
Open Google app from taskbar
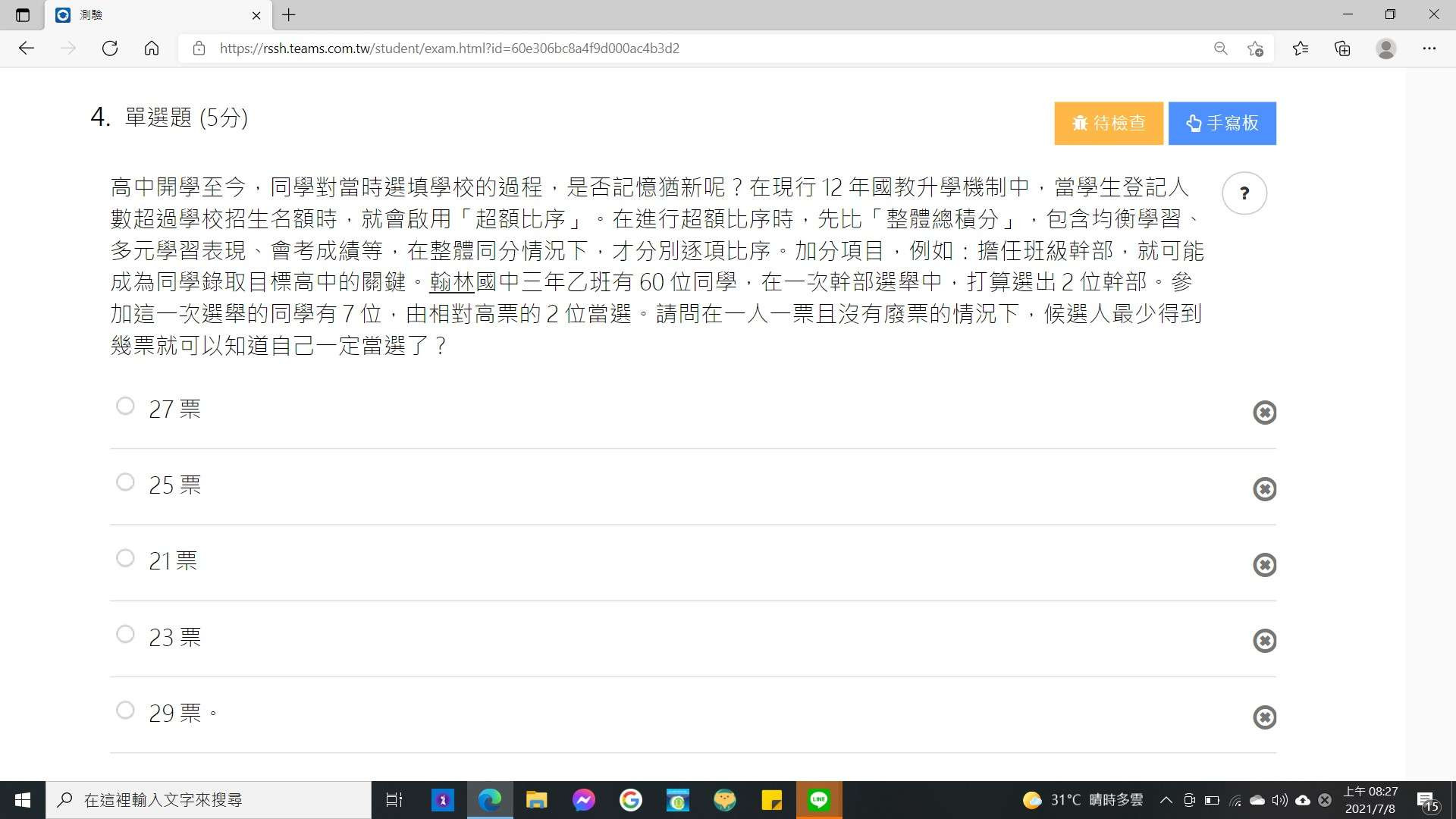[631, 800]
